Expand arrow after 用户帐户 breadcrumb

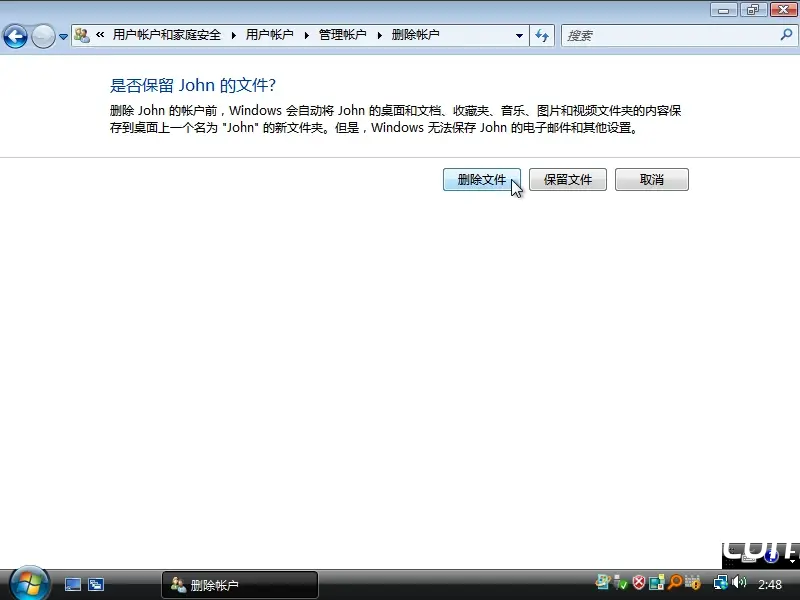tap(307, 35)
